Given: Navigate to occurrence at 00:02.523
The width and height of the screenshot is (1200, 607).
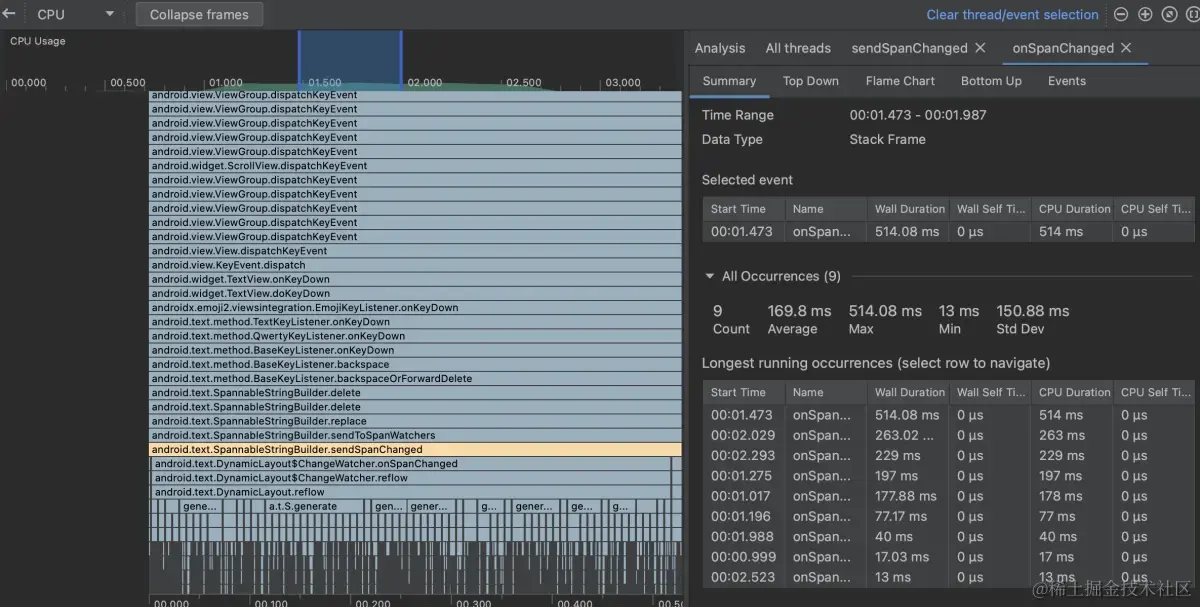Looking at the screenshot, I should 948,577.
